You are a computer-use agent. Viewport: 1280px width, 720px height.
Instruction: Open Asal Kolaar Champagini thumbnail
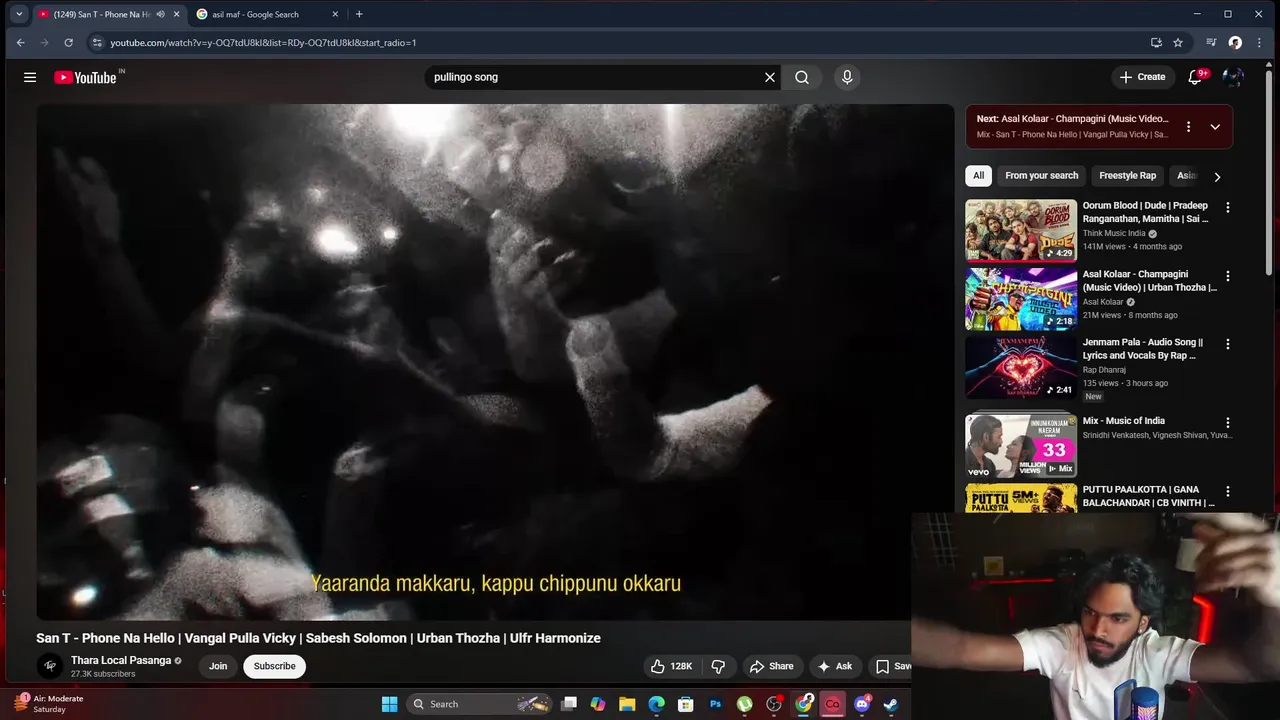click(x=1021, y=299)
